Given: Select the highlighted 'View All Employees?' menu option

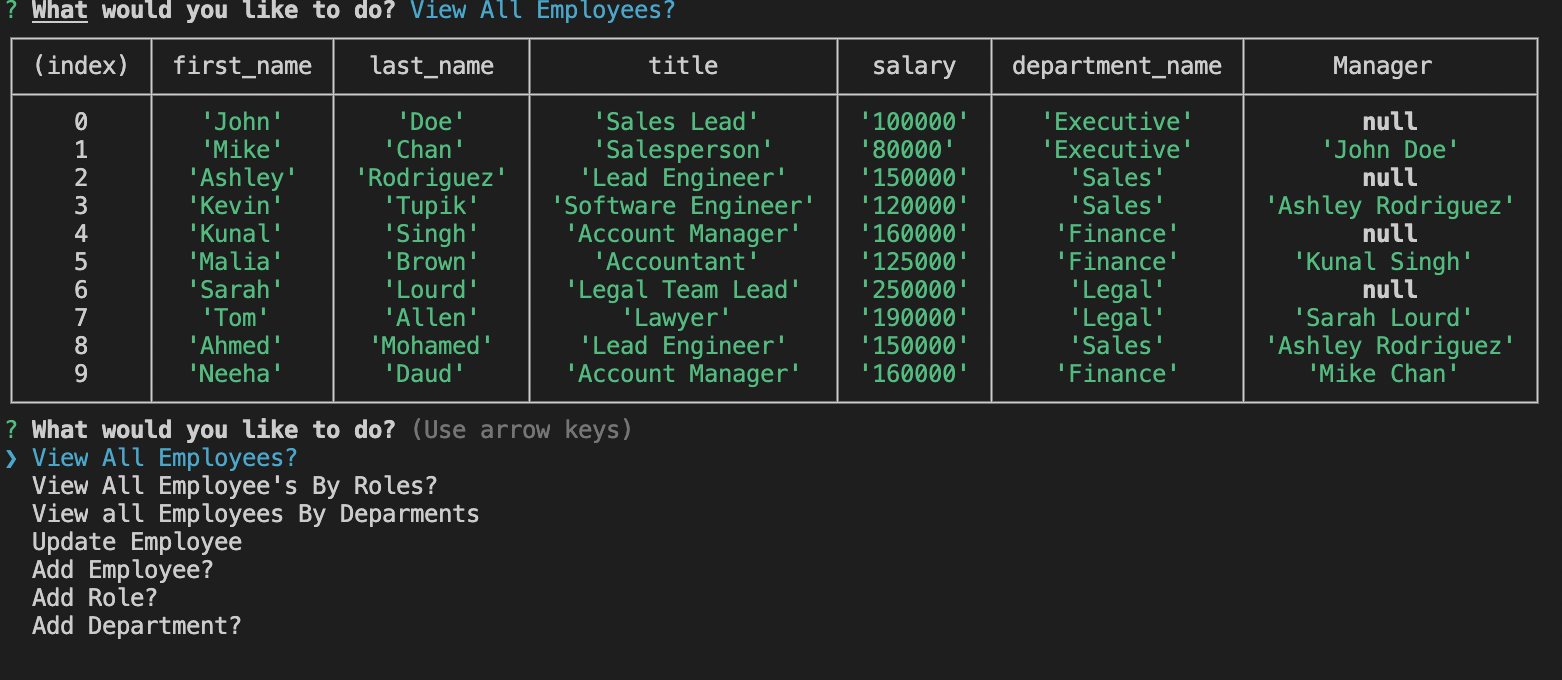Looking at the screenshot, I should 165,458.
